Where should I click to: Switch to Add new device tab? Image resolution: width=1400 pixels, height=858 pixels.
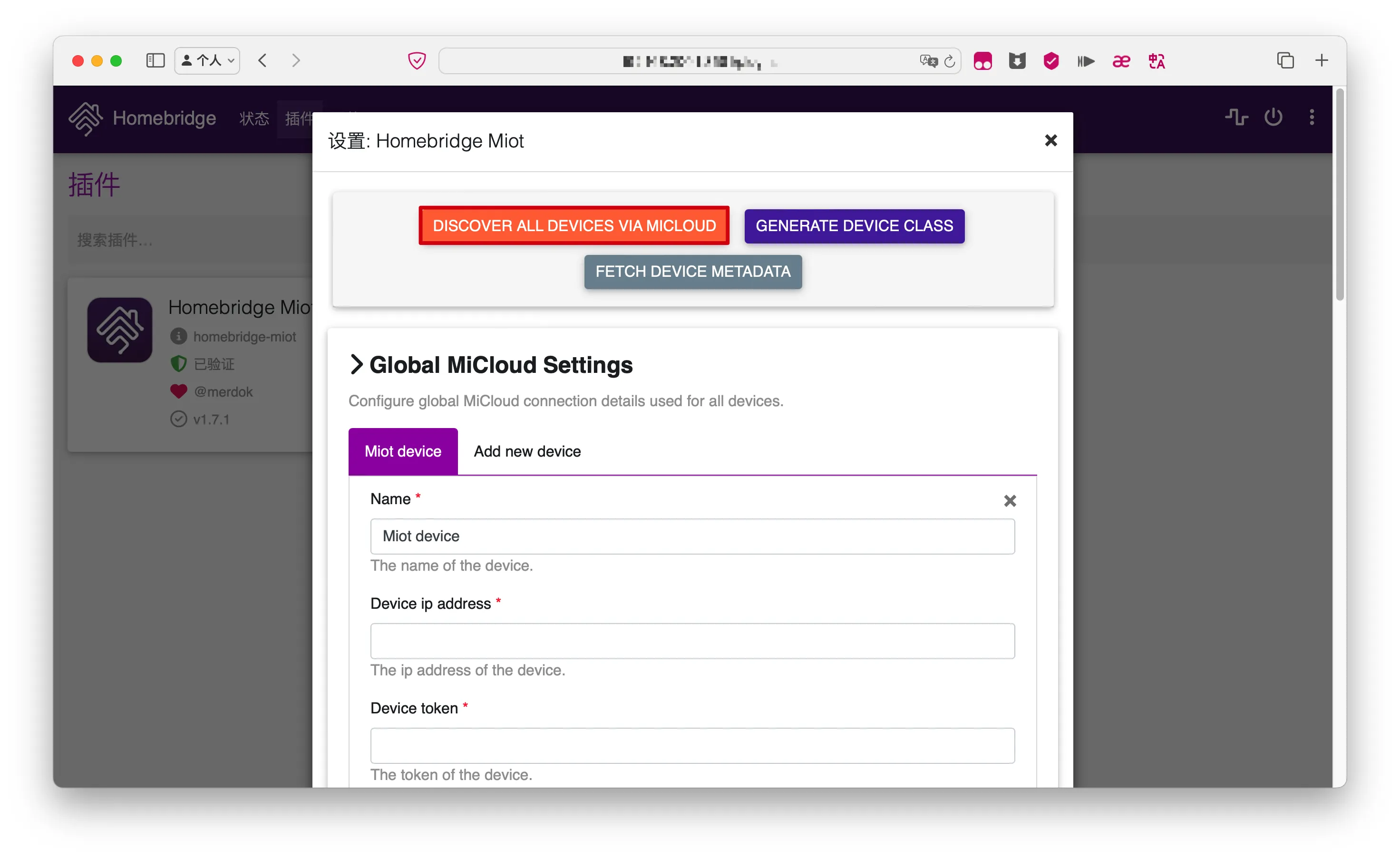pyautogui.click(x=527, y=451)
